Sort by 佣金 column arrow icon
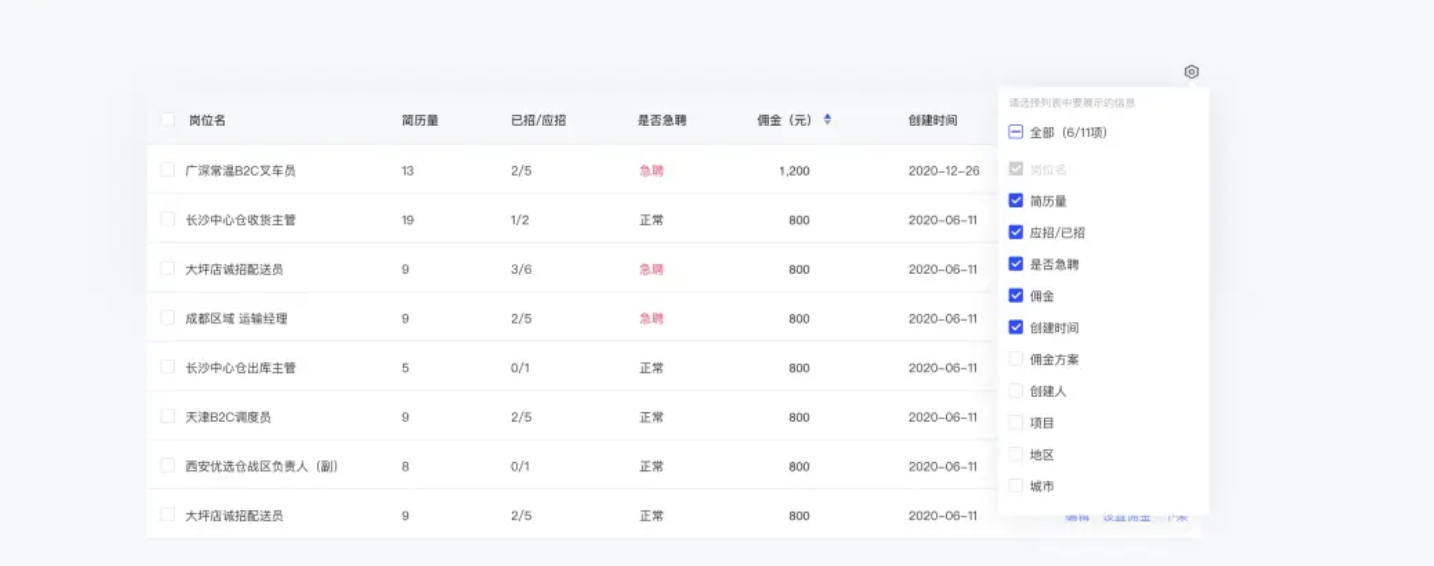Image resolution: width=1434 pixels, height=566 pixels. click(x=827, y=120)
